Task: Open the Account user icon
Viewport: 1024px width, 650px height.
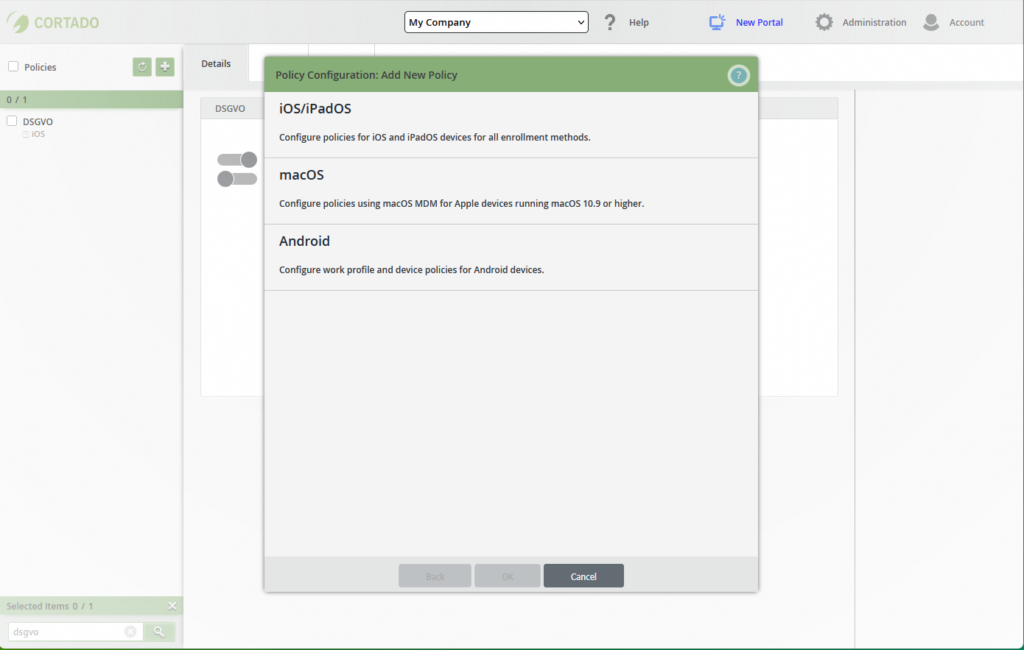Action: (x=931, y=22)
